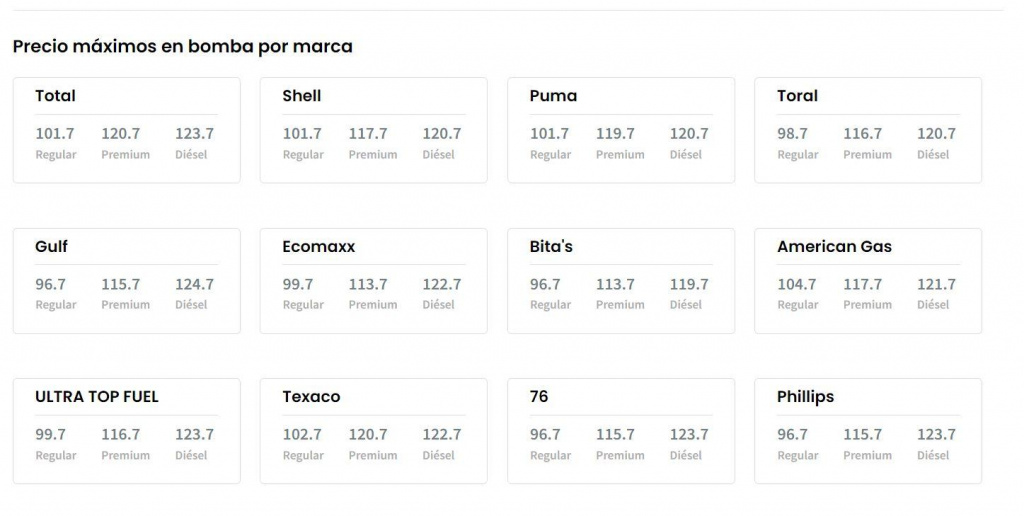Select the Diésel label in Total card
Image resolution: width=1024 pixels, height=516 pixels.
pyautogui.click(x=191, y=155)
